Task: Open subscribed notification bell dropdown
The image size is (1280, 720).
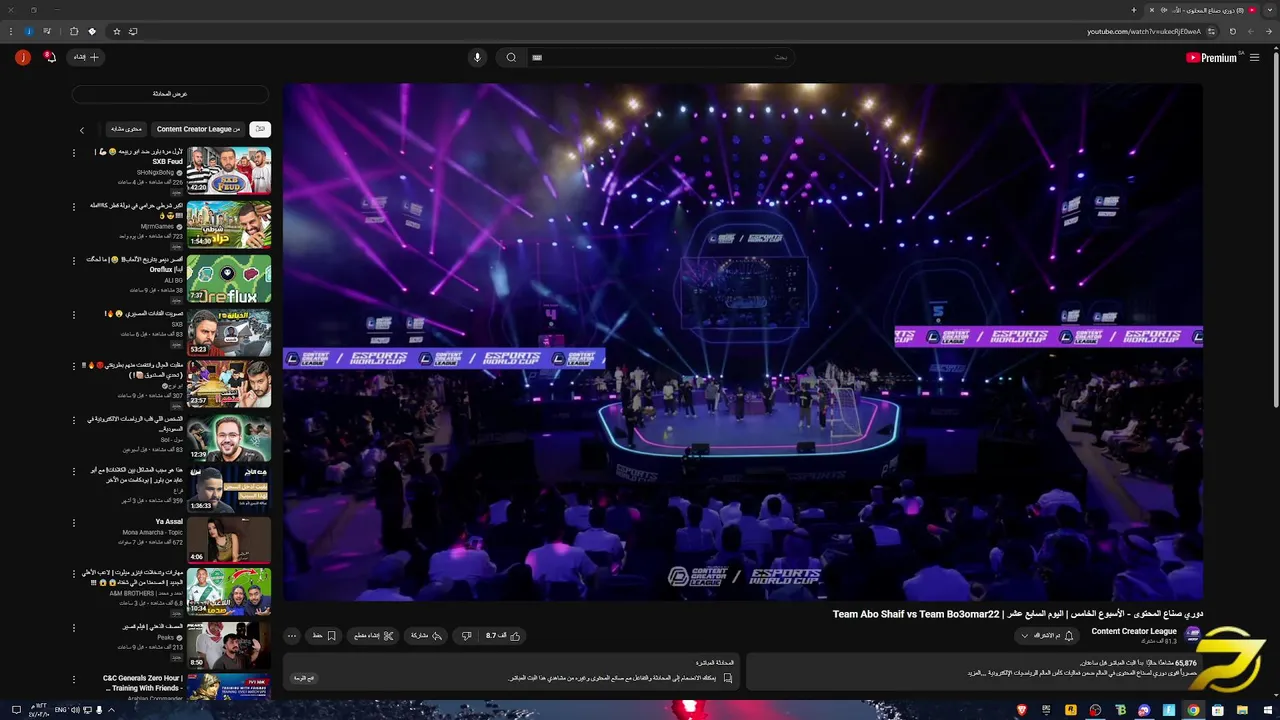Action: (1047, 636)
